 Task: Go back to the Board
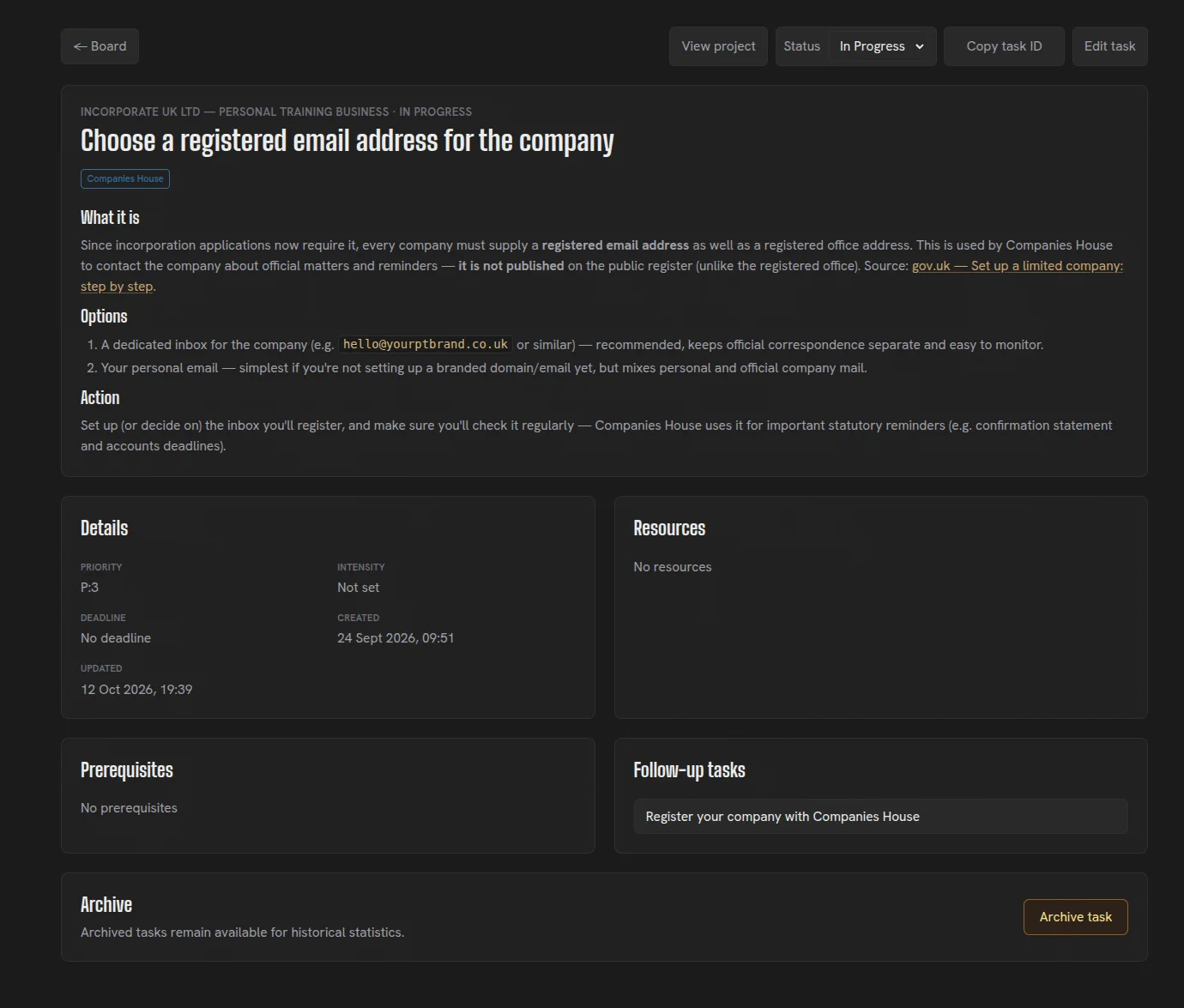tap(100, 46)
